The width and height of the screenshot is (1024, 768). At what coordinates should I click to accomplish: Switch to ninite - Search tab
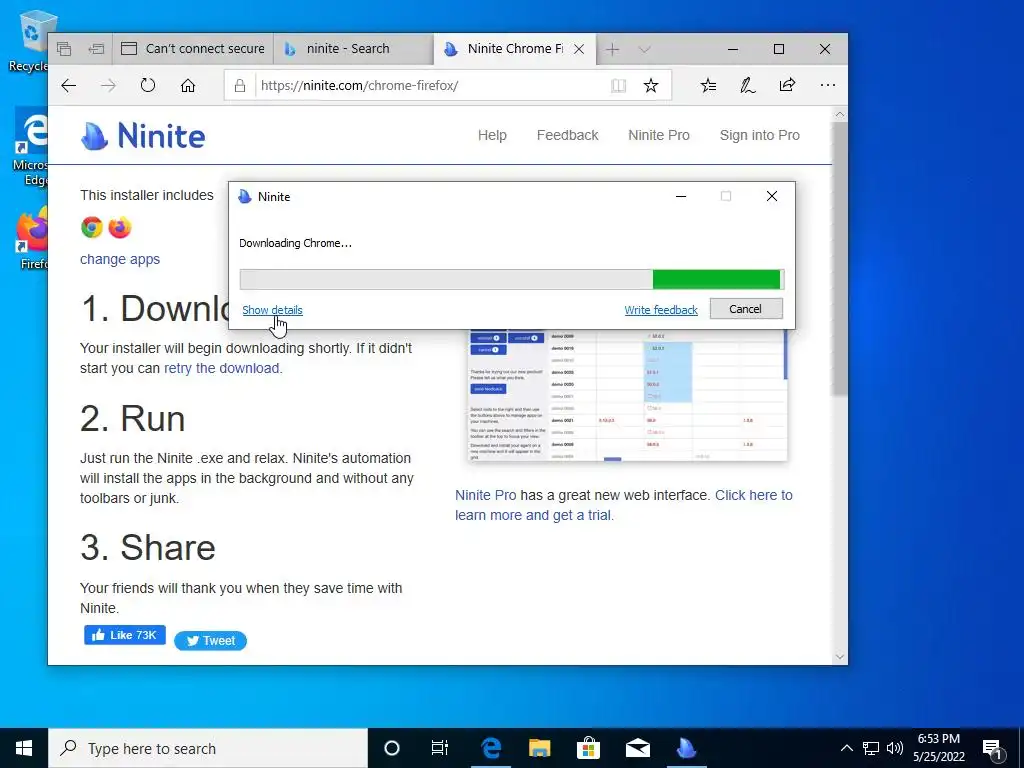click(x=353, y=49)
